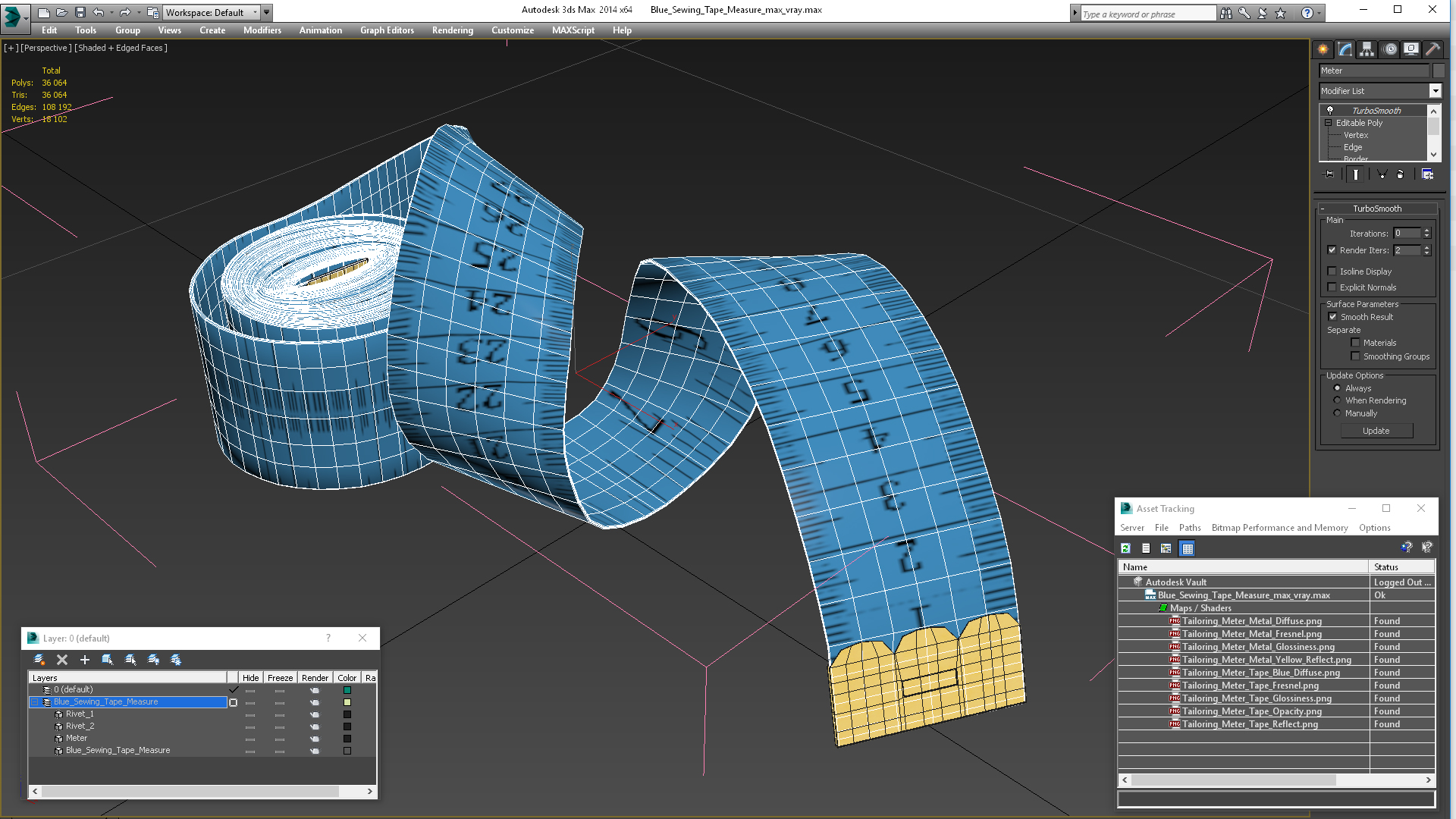The height and width of the screenshot is (819, 1456).
Task: Click Delete Layer X icon
Action: (62, 660)
